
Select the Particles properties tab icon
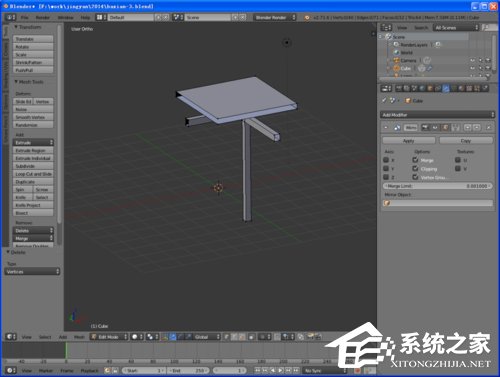tap(477, 88)
